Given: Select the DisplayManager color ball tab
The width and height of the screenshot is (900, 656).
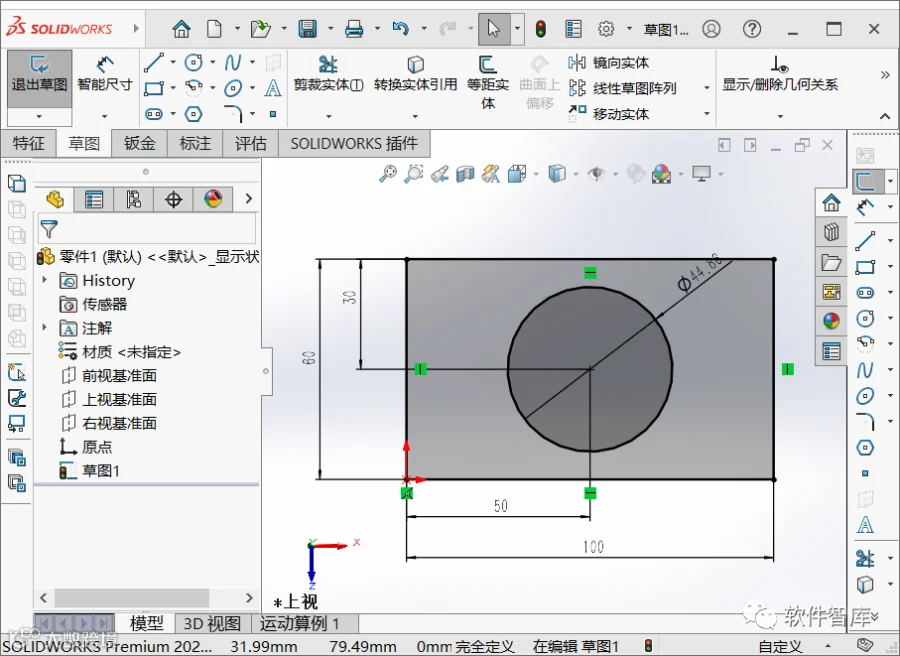Looking at the screenshot, I should pyautogui.click(x=213, y=199).
